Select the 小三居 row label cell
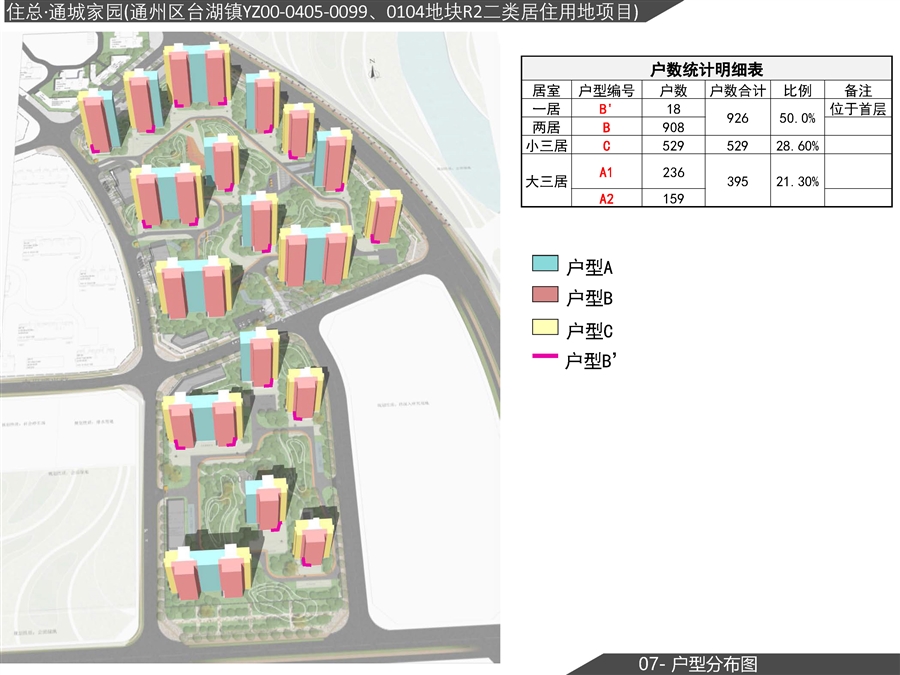The width and height of the screenshot is (900, 675). 546,146
